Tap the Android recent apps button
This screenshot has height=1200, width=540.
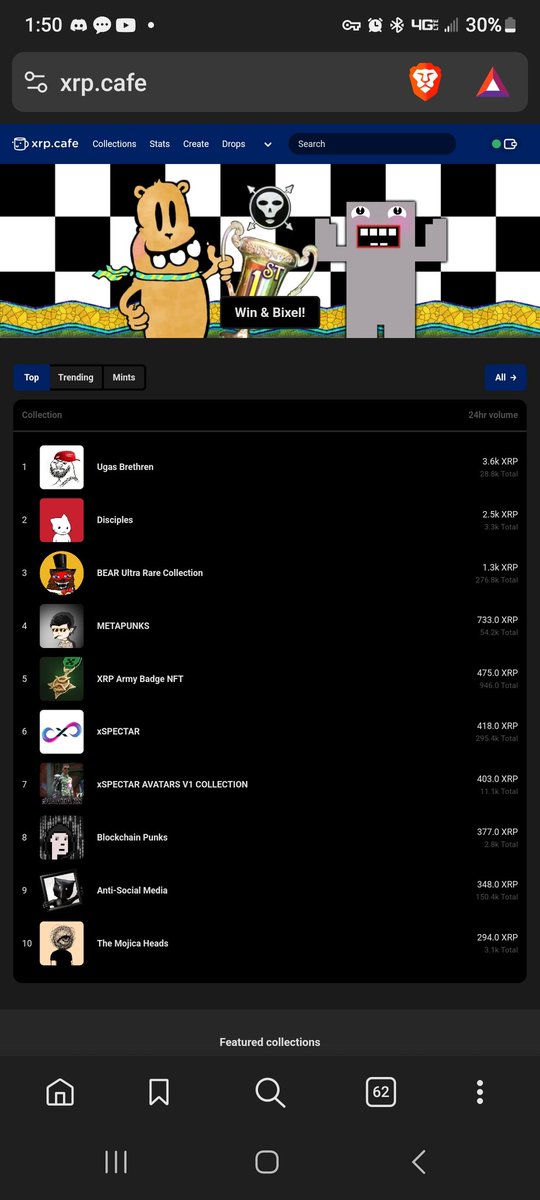(116, 1161)
